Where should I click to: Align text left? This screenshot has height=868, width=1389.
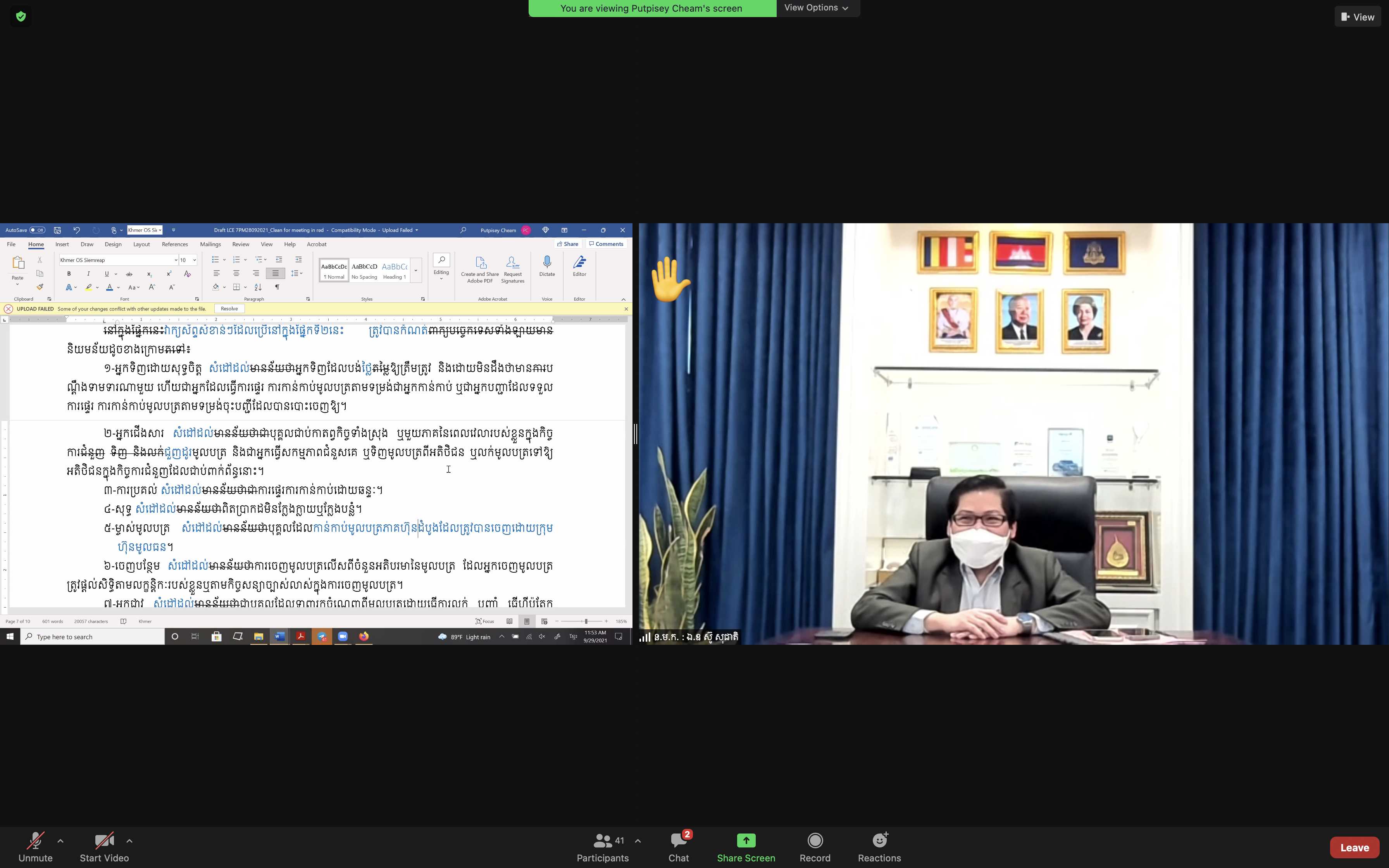[x=216, y=273]
